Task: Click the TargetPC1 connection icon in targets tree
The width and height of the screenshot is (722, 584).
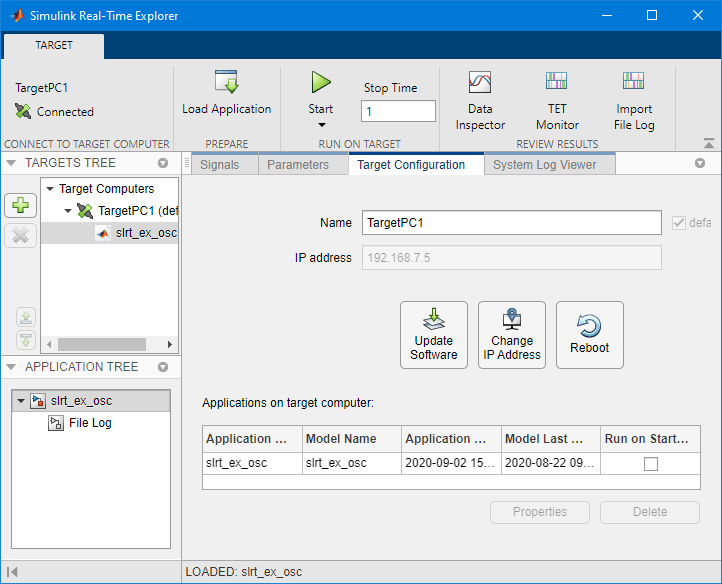Action: click(85, 211)
